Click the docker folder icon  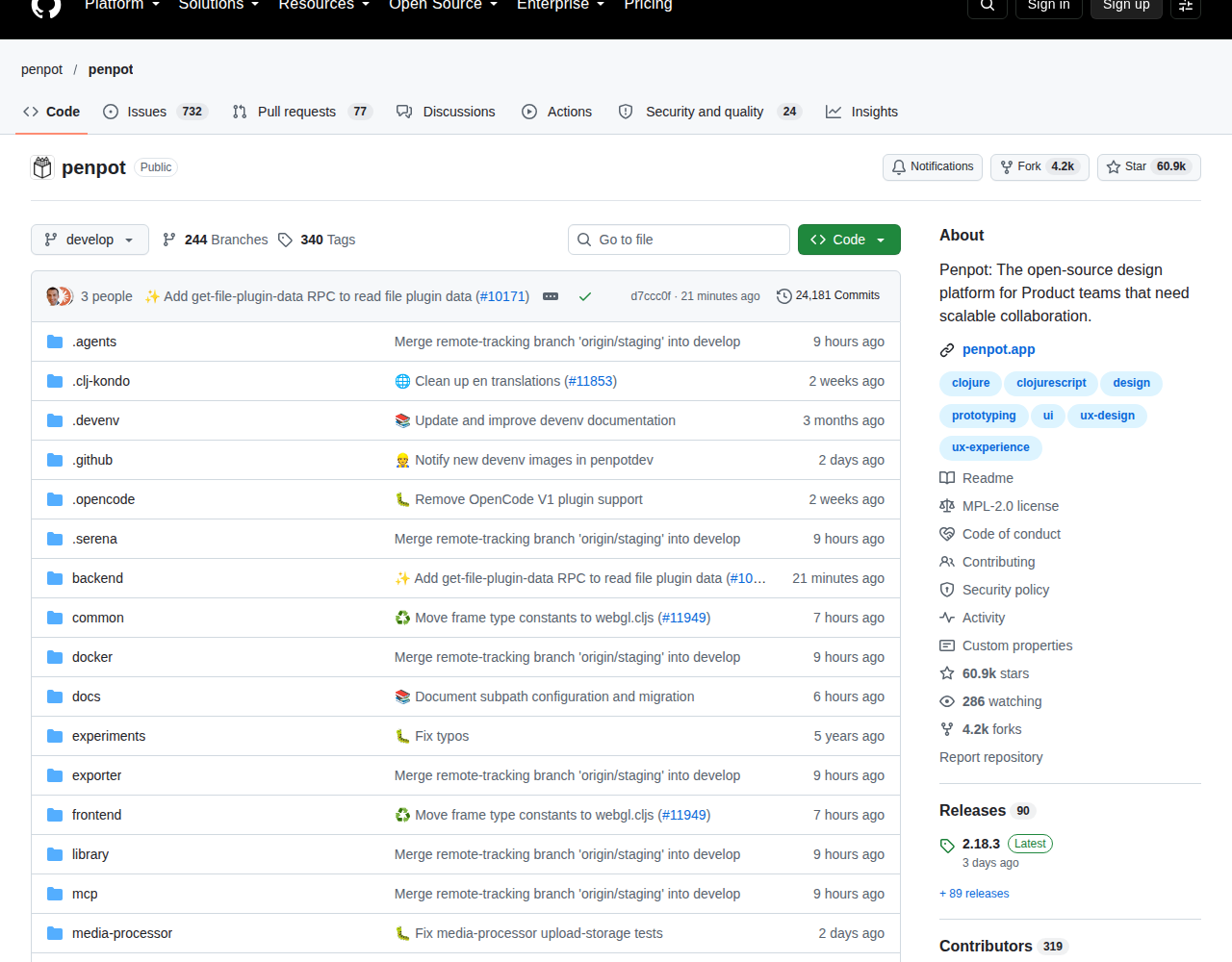click(55, 657)
